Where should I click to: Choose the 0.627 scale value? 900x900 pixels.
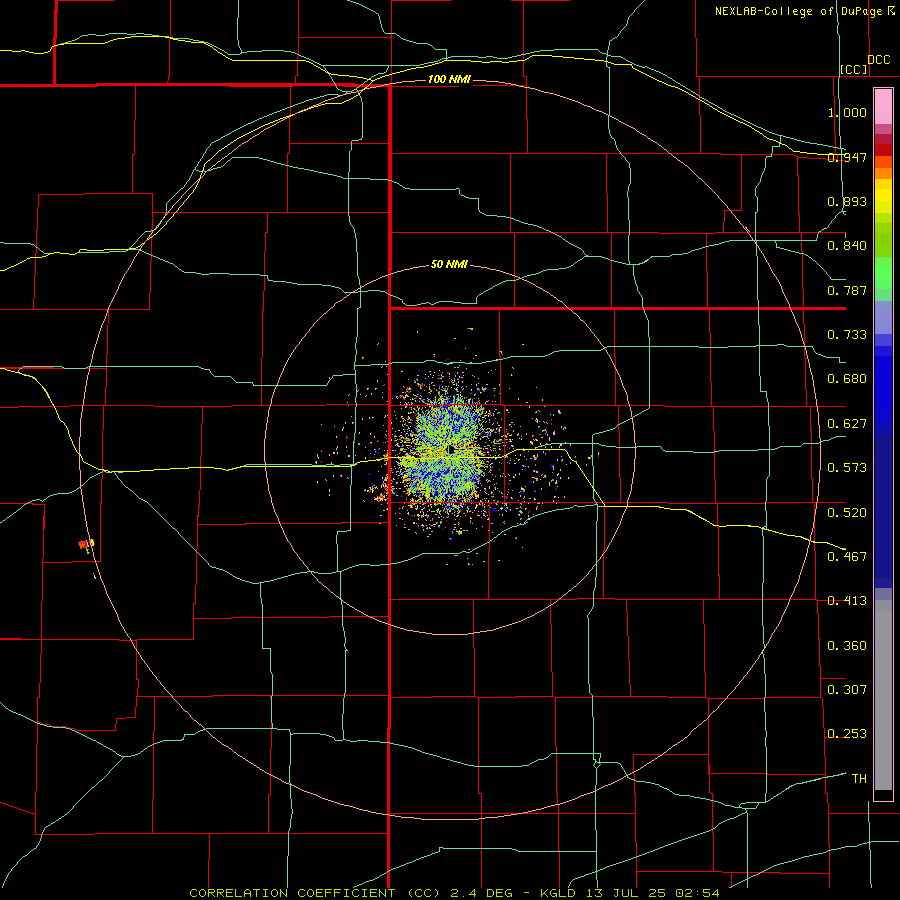click(x=847, y=424)
